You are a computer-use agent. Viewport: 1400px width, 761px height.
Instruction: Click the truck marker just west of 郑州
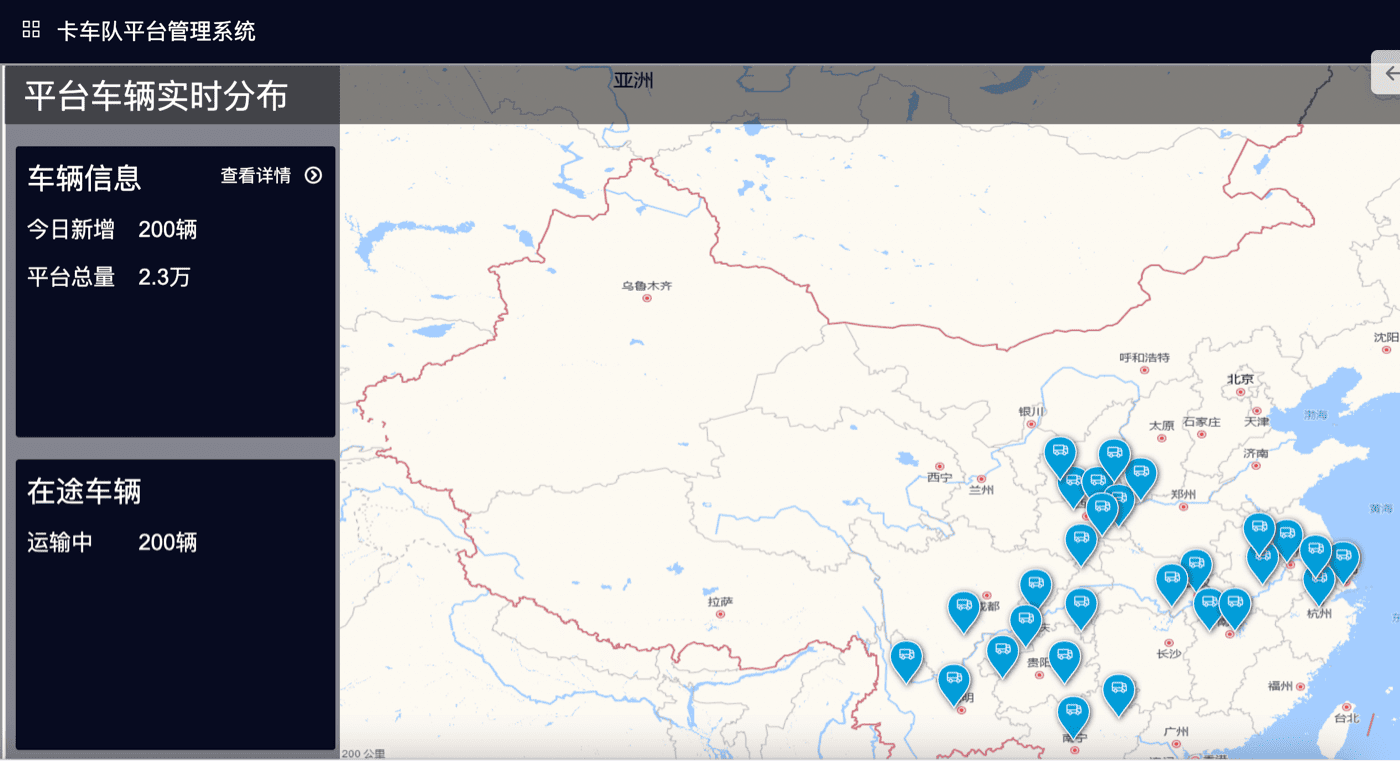pyautogui.click(x=1140, y=474)
